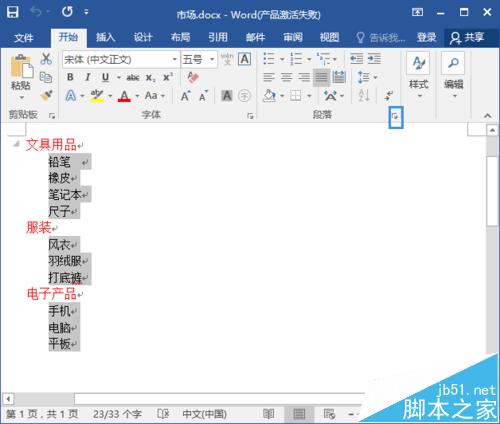Image resolution: width=500 pixels, height=424 pixels.
Task: Click the Show paragraph marks icon
Action: pos(389,96)
